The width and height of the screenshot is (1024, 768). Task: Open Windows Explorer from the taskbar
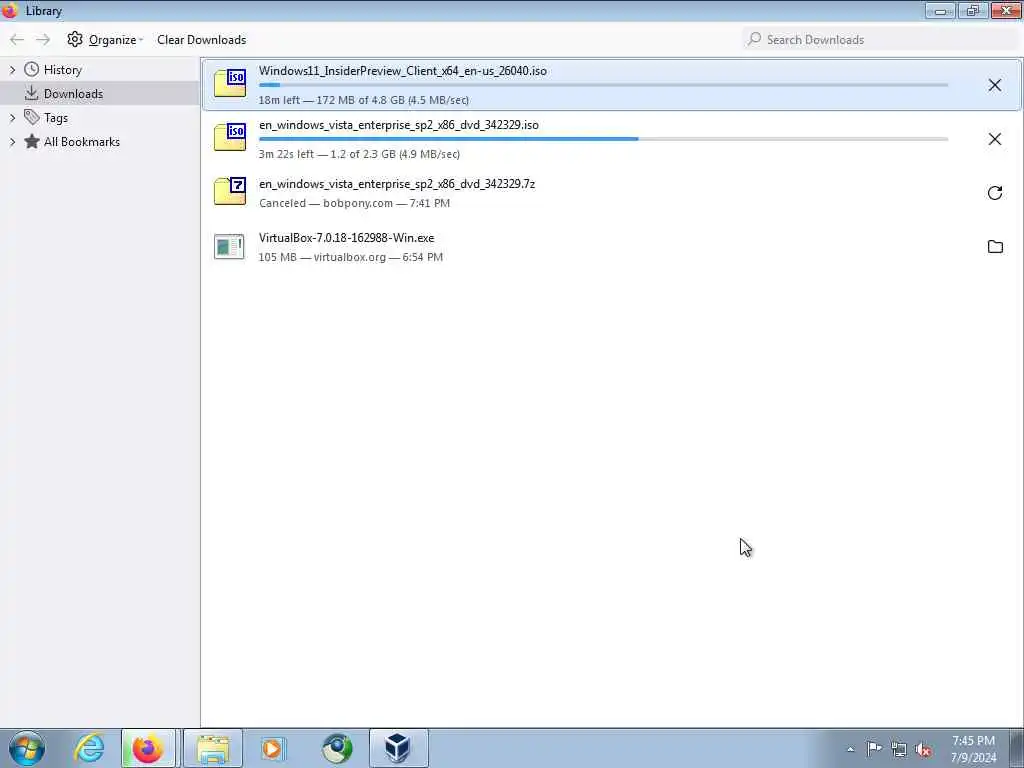point(213,748)
